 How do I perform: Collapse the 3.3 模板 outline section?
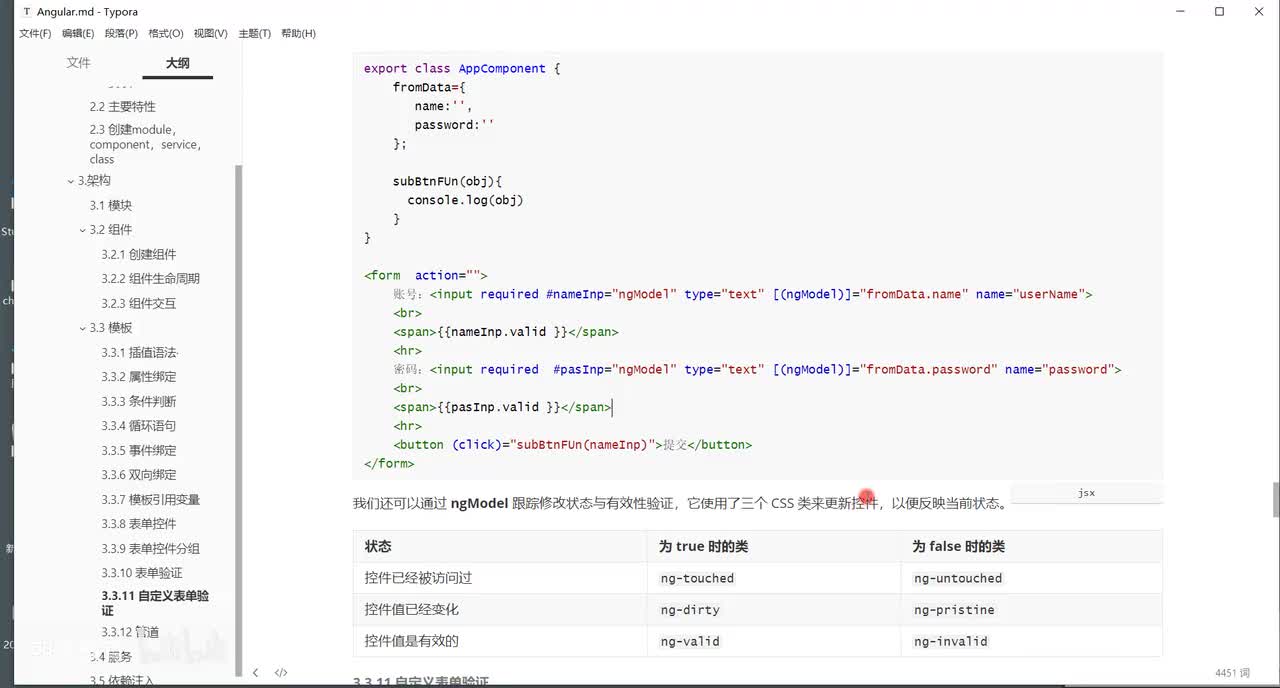pyautogui.click(x=82, y=328)
